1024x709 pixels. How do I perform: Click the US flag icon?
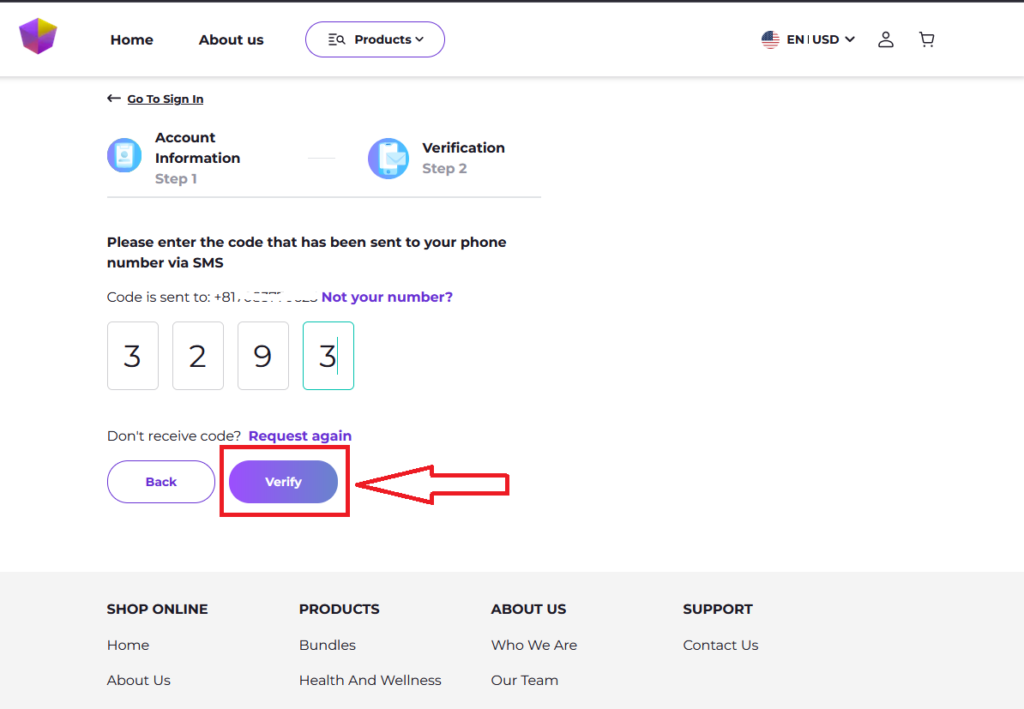click(x=770, y=40)
